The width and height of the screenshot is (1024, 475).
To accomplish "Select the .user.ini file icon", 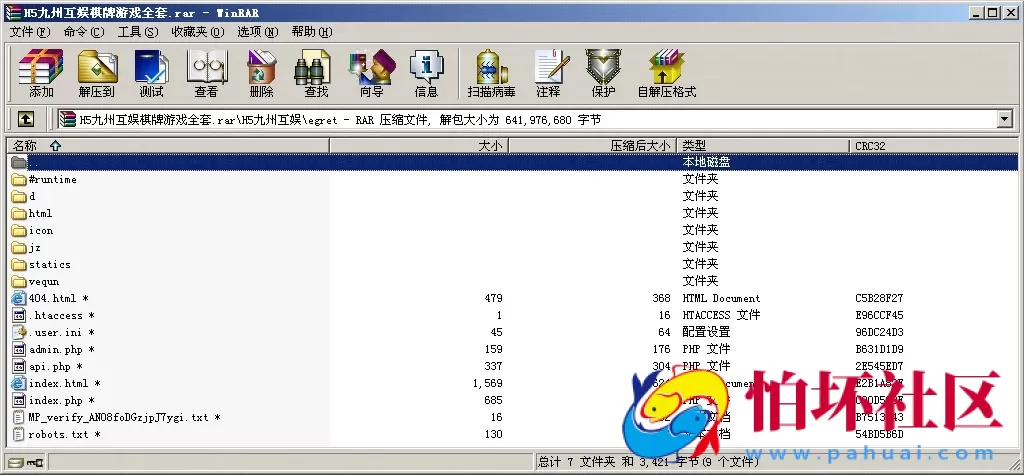I will point(18,333).
